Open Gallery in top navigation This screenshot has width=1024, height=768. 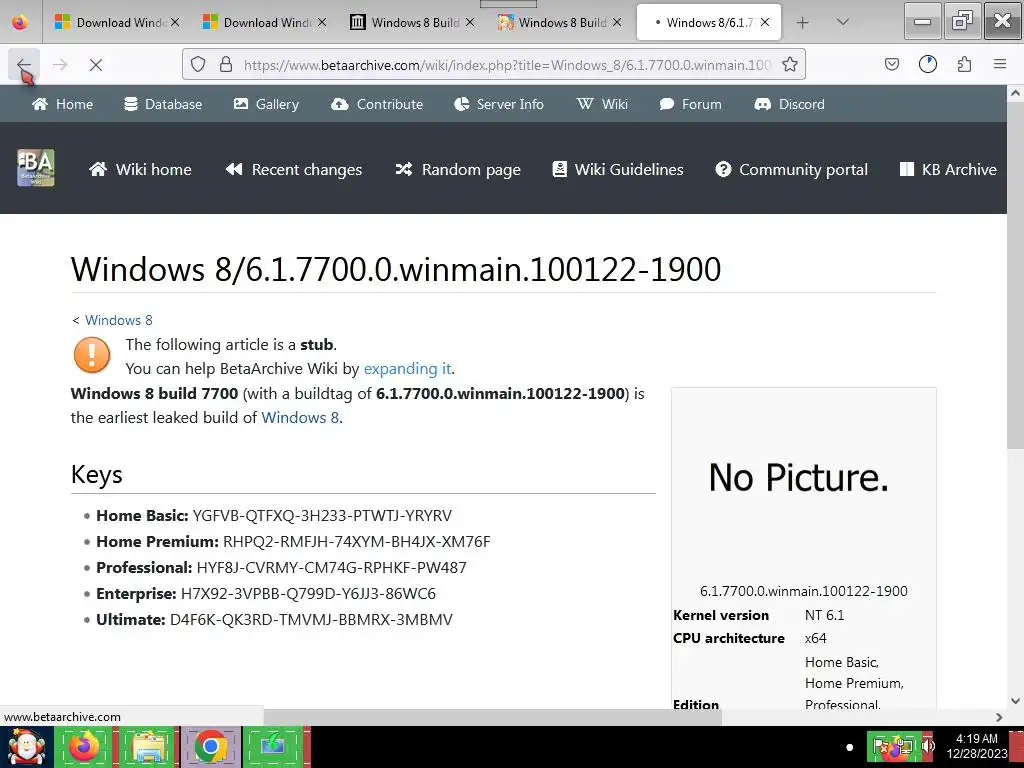pos(266,104)
